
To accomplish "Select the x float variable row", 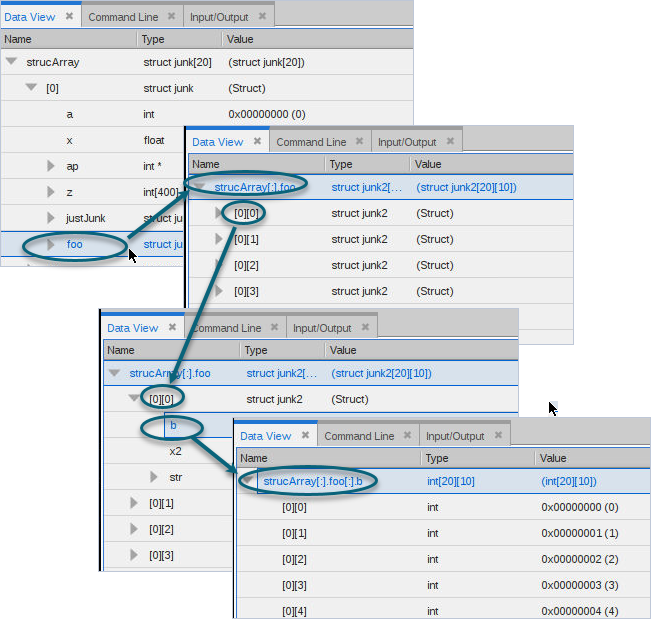I will tap(70, 140).
